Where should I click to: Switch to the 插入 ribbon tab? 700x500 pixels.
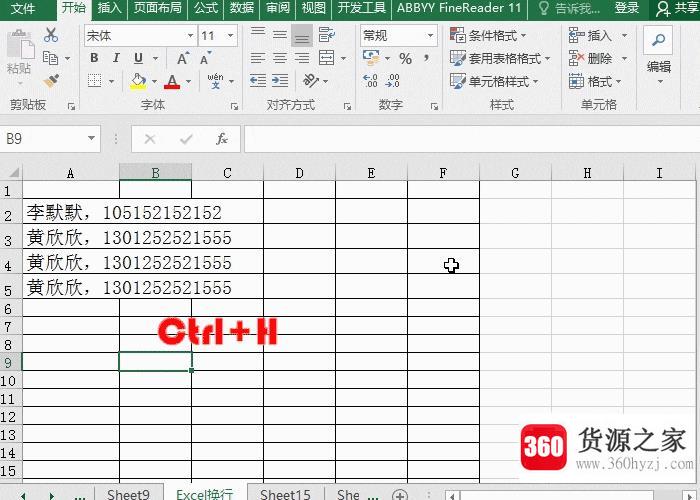coord(109,8)
